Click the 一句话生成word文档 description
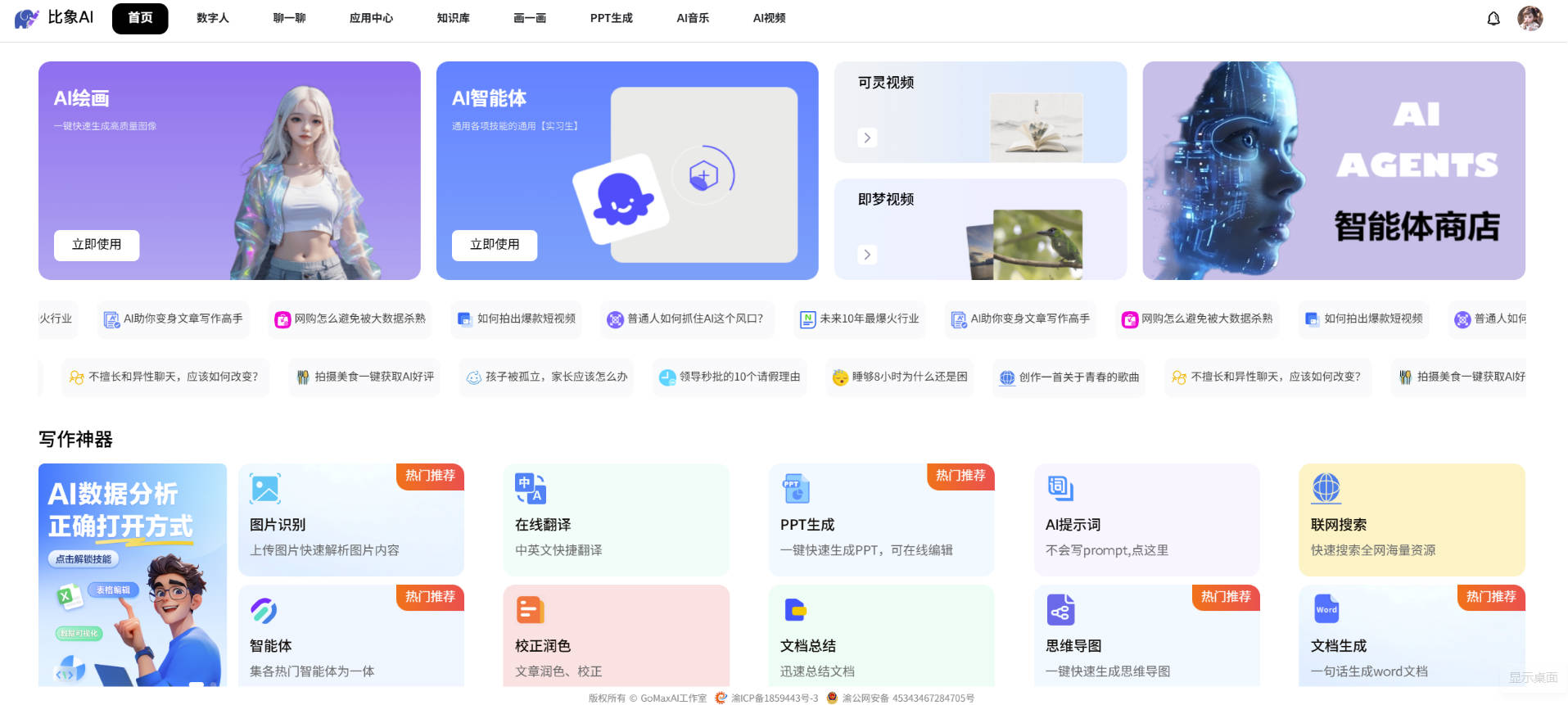The image size is (1568, 705). point(1369,671)
